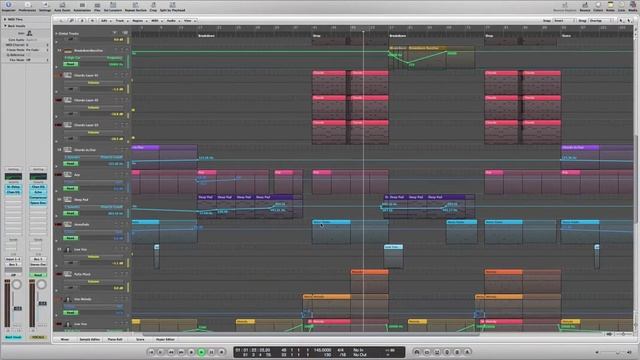Click the tempo field in transport display
This screenshot has height=360, width=640.
(322, 350)
